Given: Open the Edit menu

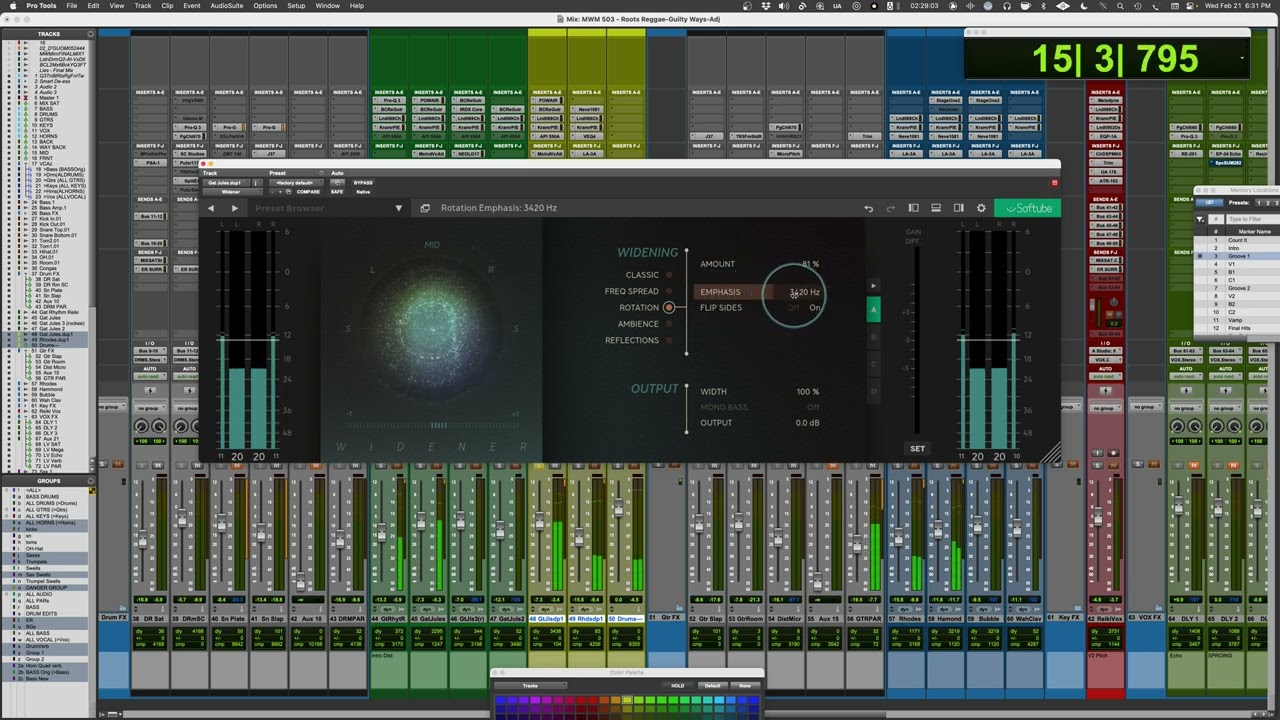Looking at the screenshot, I should (x=93, y=6).
